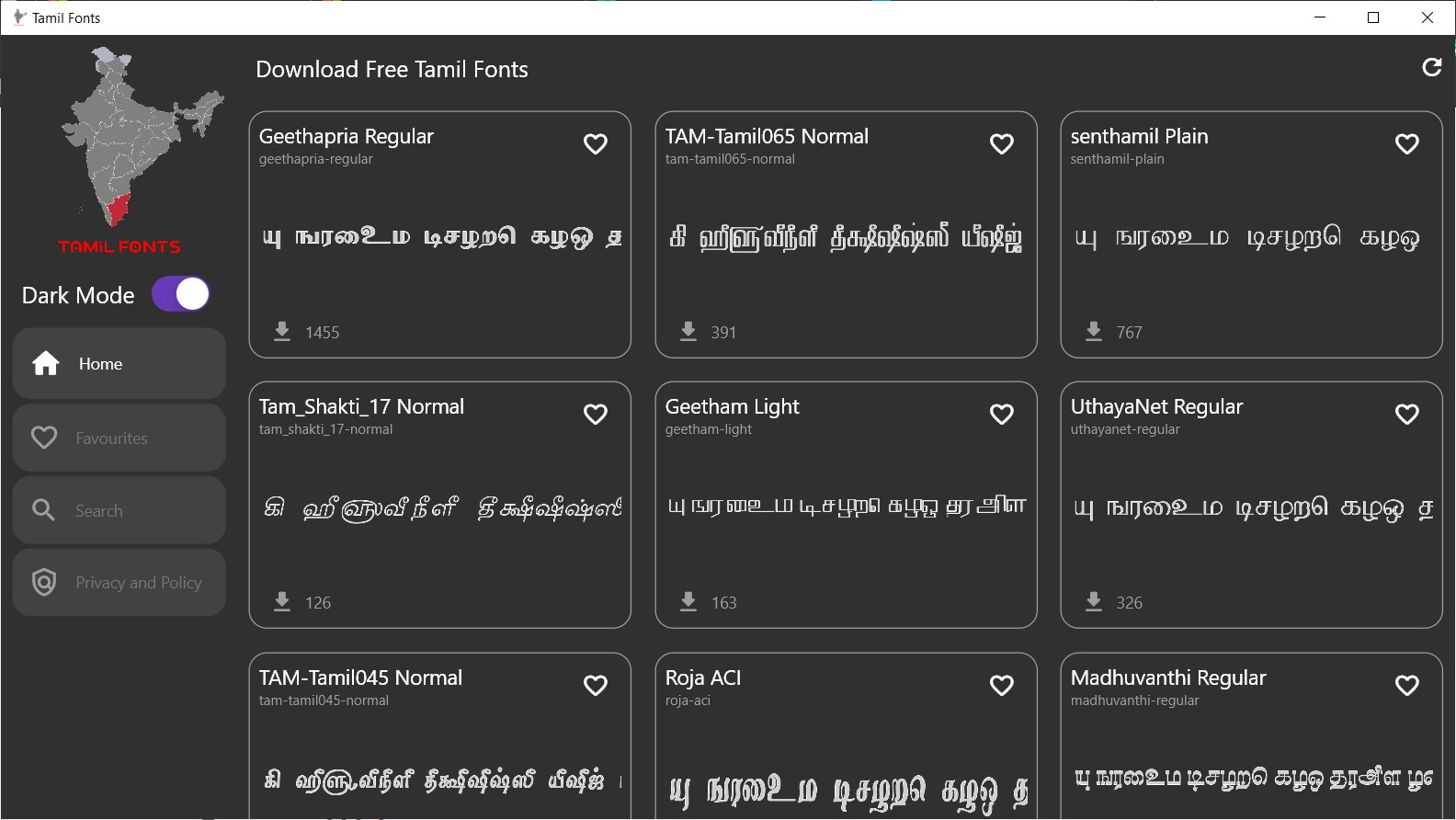The width and height of the screenshot is (1456, 820).
Task: Click the senthamil Plain preview sample
Action: tap(1247, 238)
